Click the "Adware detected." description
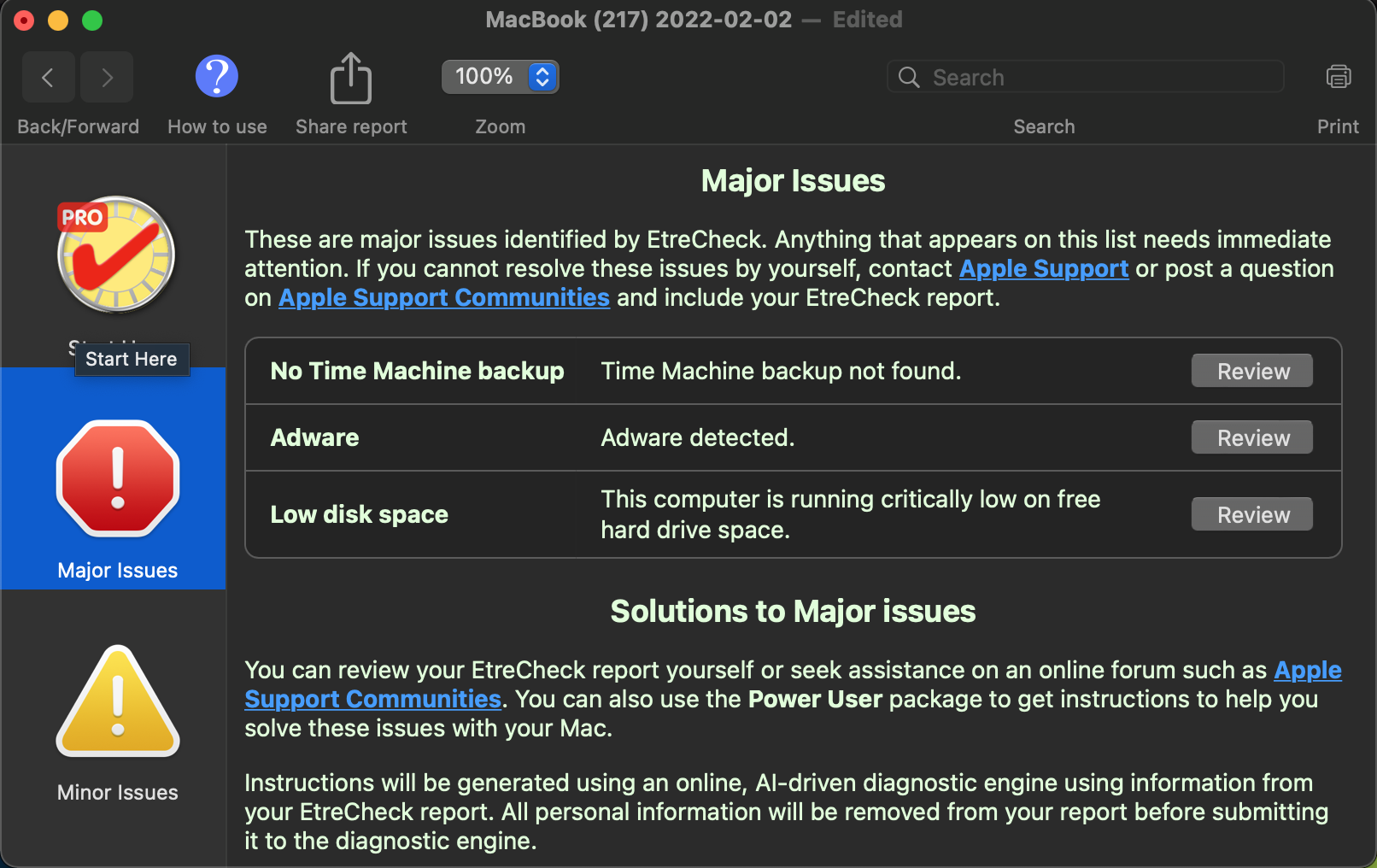Image resolution: width=1377 pixels, height=868 pixels. [x=697, y=437]
